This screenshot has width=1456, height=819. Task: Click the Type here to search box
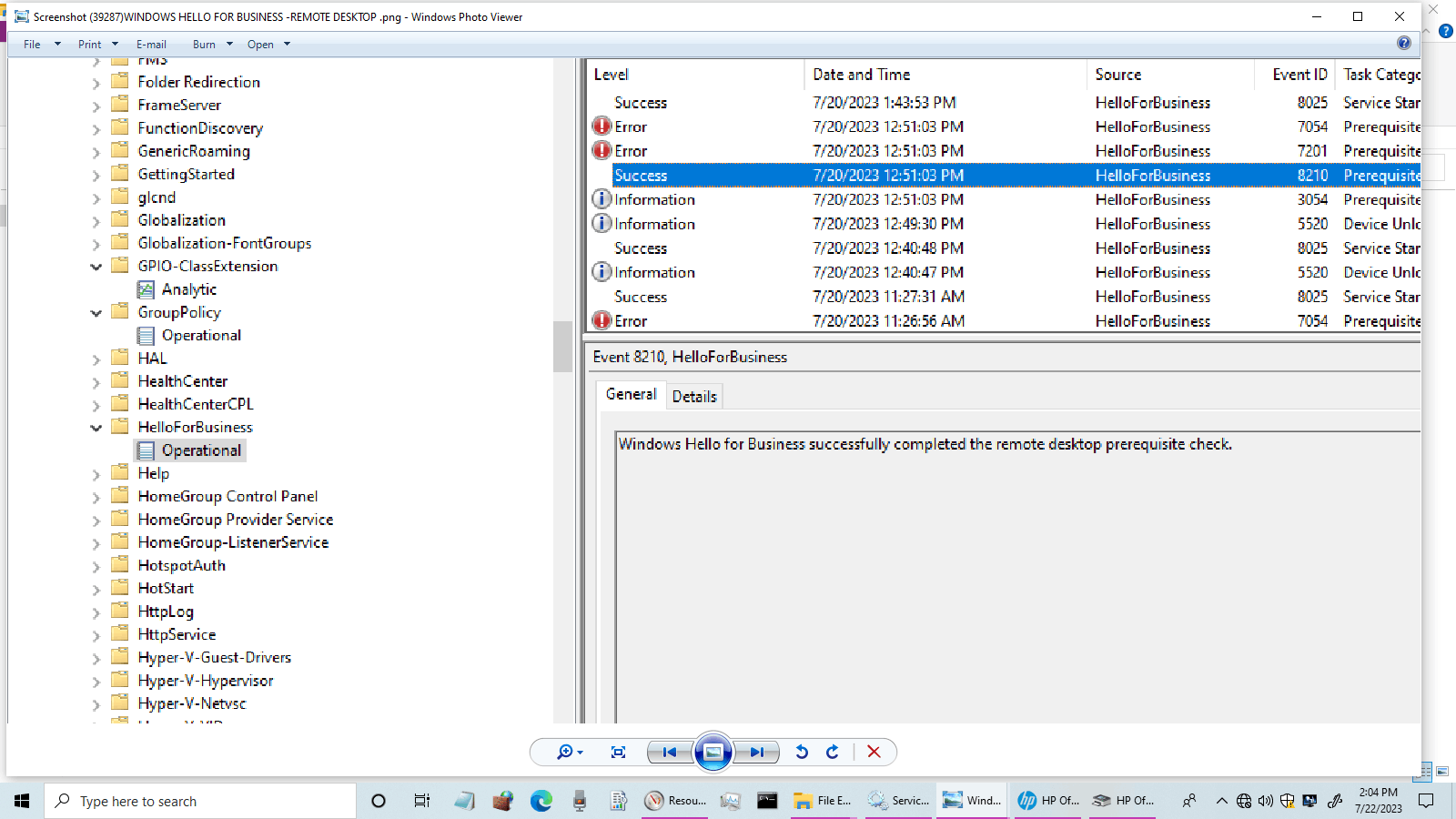200,801
